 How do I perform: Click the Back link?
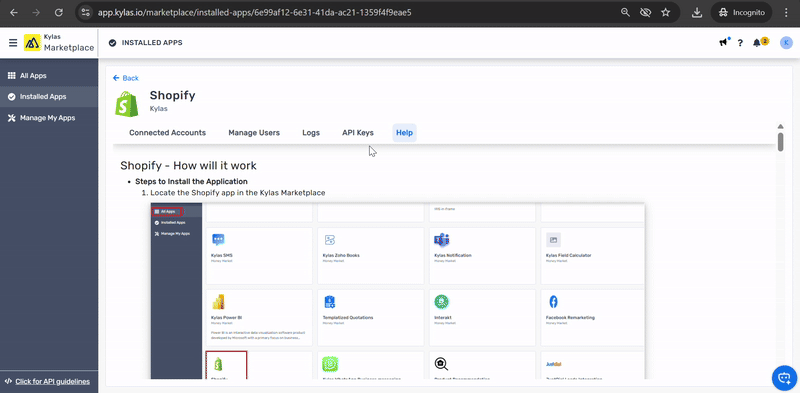click(126, 78)
